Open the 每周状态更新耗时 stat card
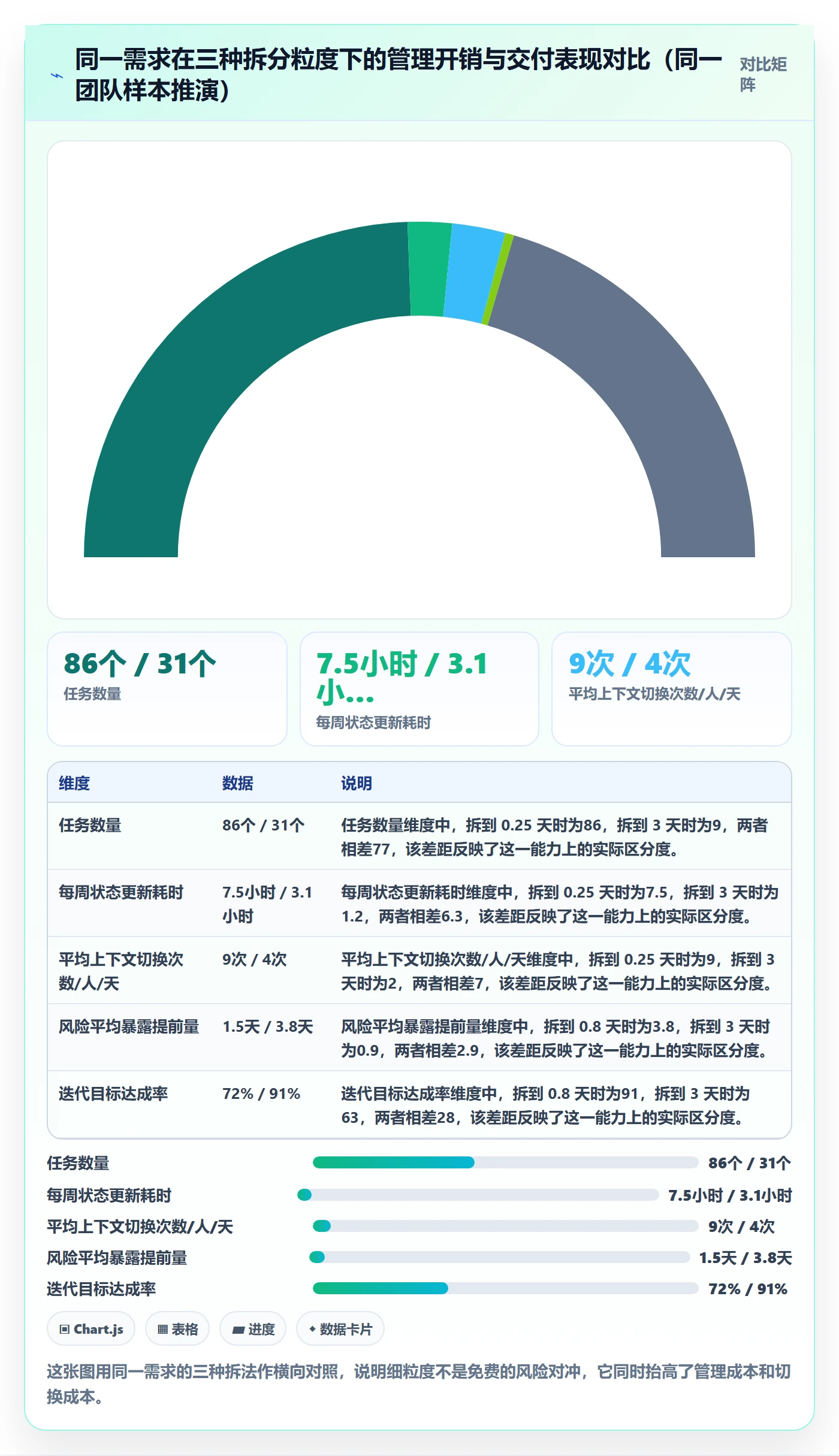 419,689
